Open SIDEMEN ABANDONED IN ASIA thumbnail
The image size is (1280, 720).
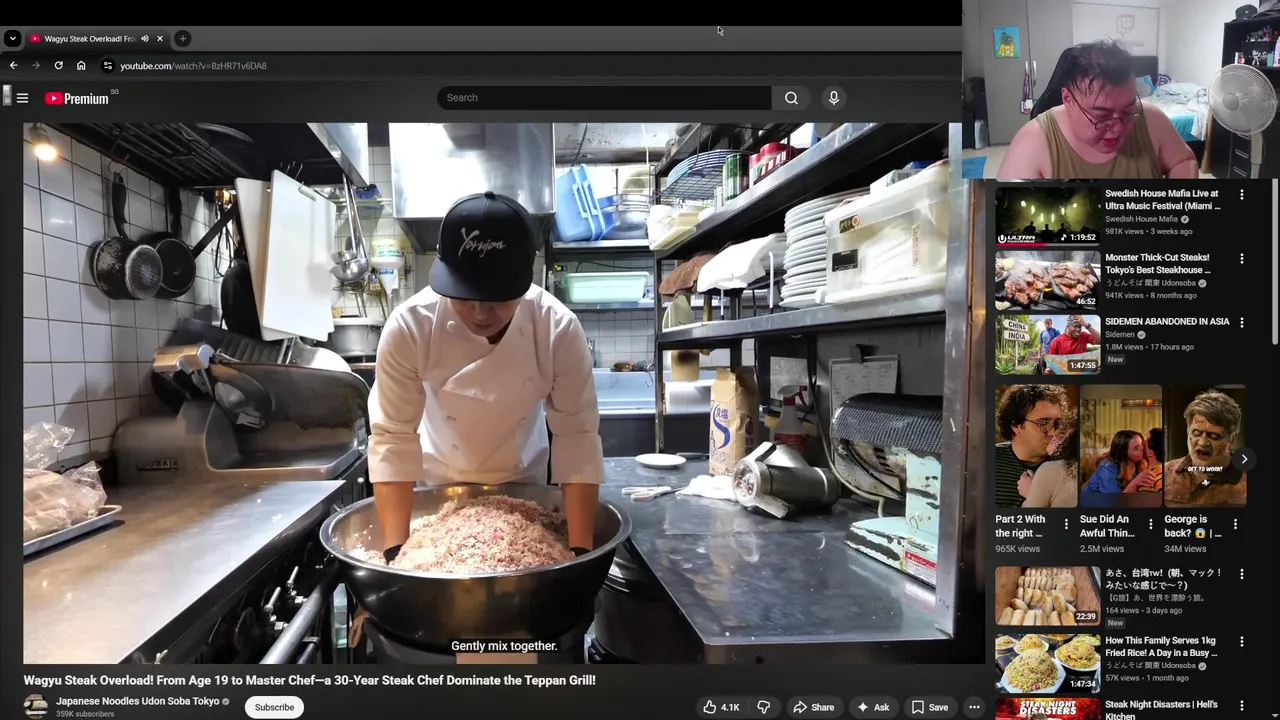[x=1047, y=344]
